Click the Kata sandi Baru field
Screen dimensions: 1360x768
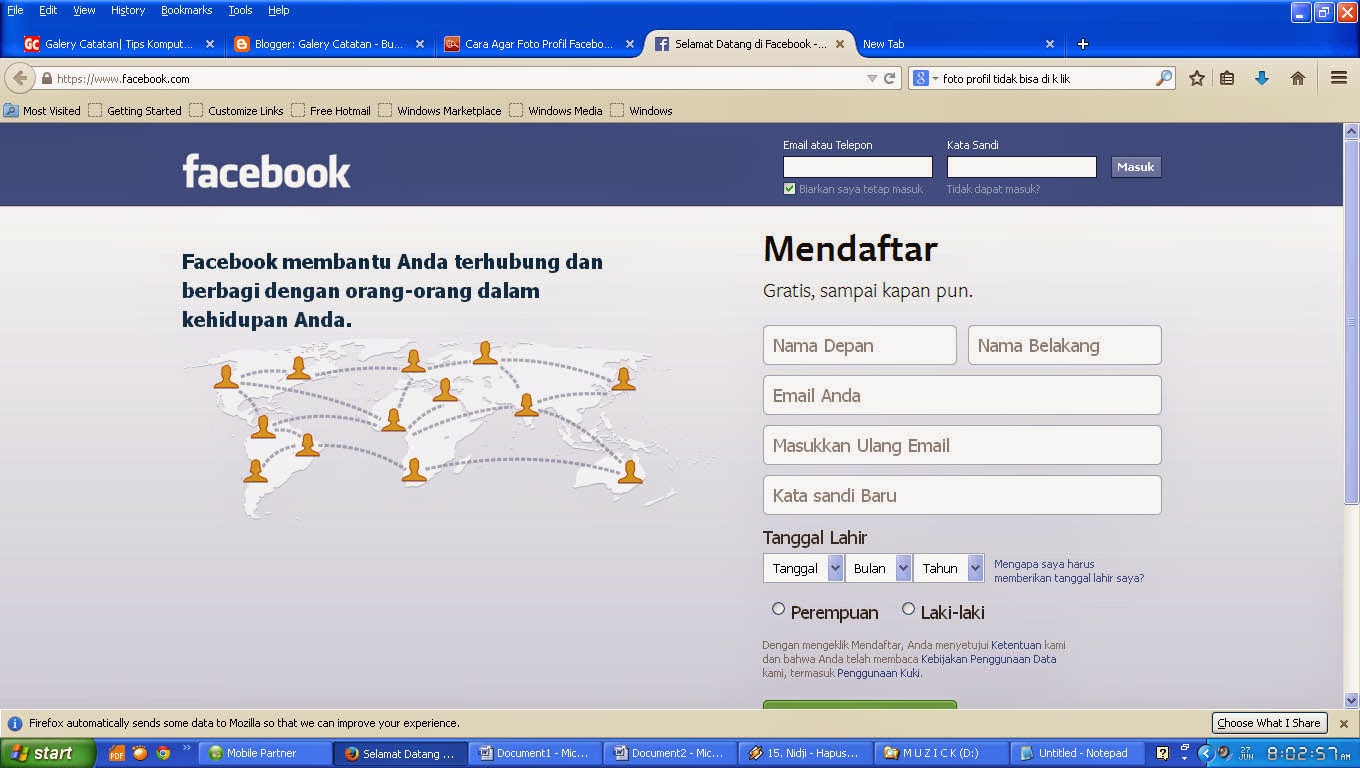click(962, 495)
